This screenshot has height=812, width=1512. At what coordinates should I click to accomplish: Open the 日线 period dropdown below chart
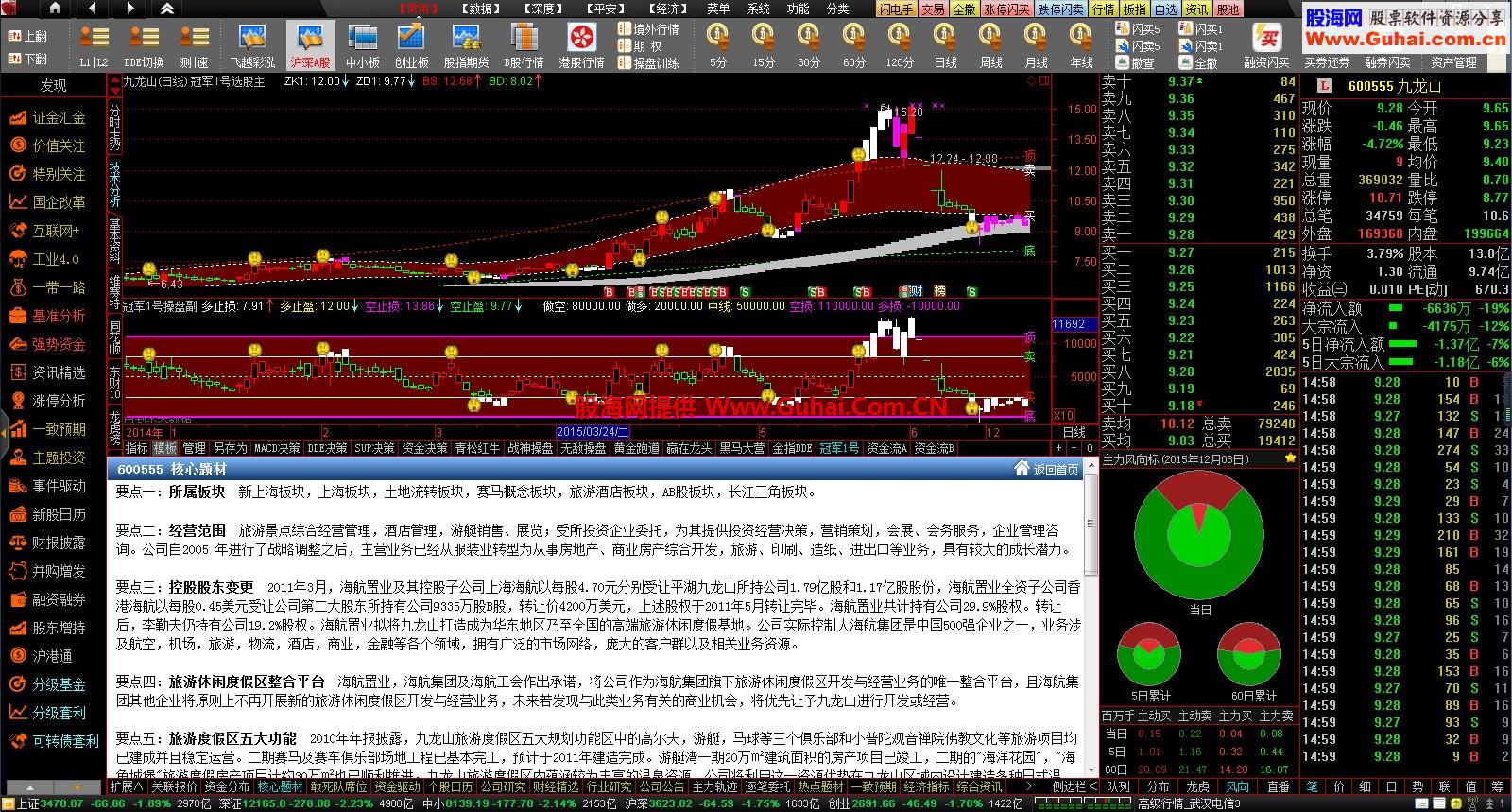[1075, 432]
